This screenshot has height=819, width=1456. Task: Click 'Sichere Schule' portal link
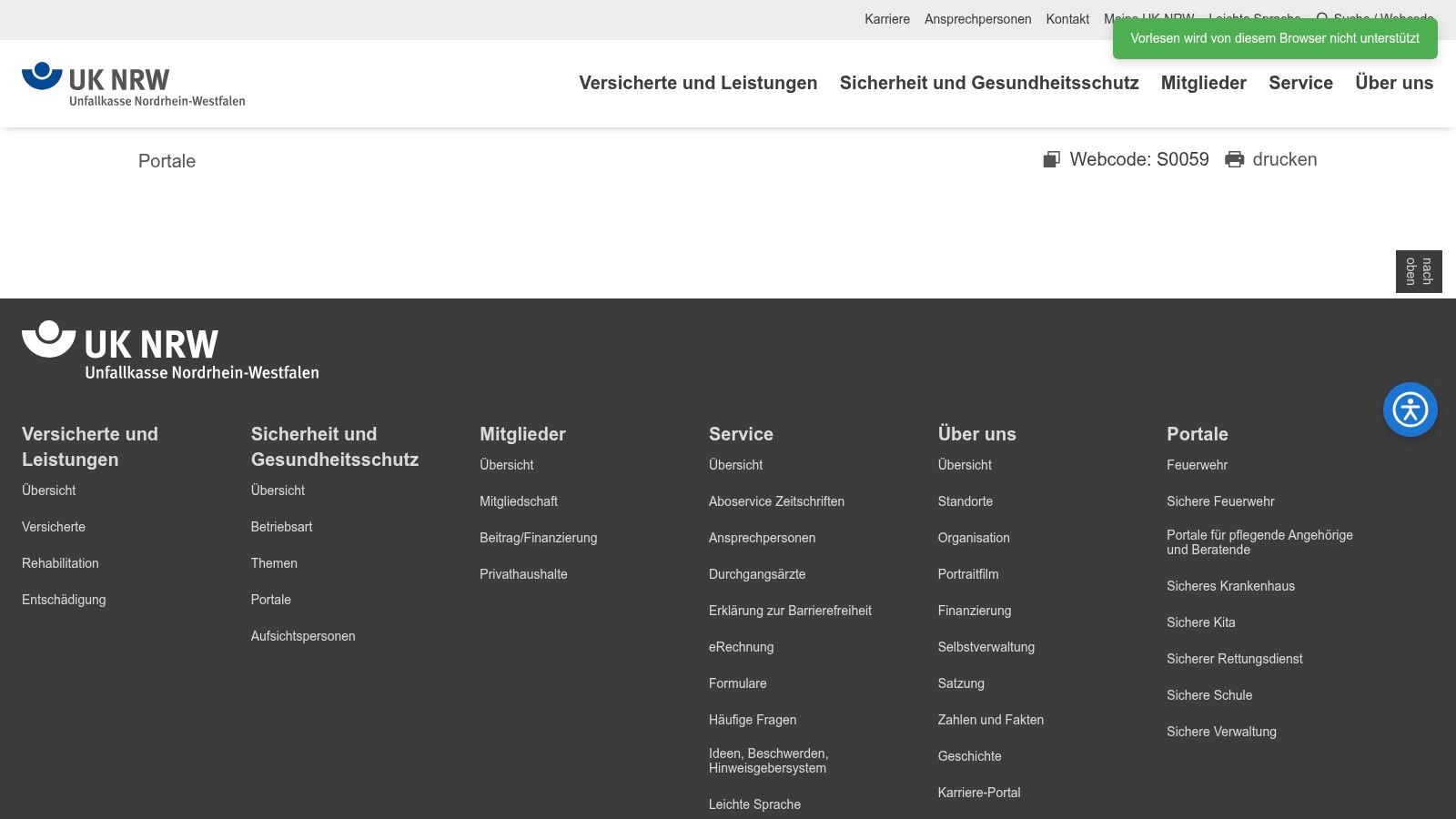tap(1209, 695)
